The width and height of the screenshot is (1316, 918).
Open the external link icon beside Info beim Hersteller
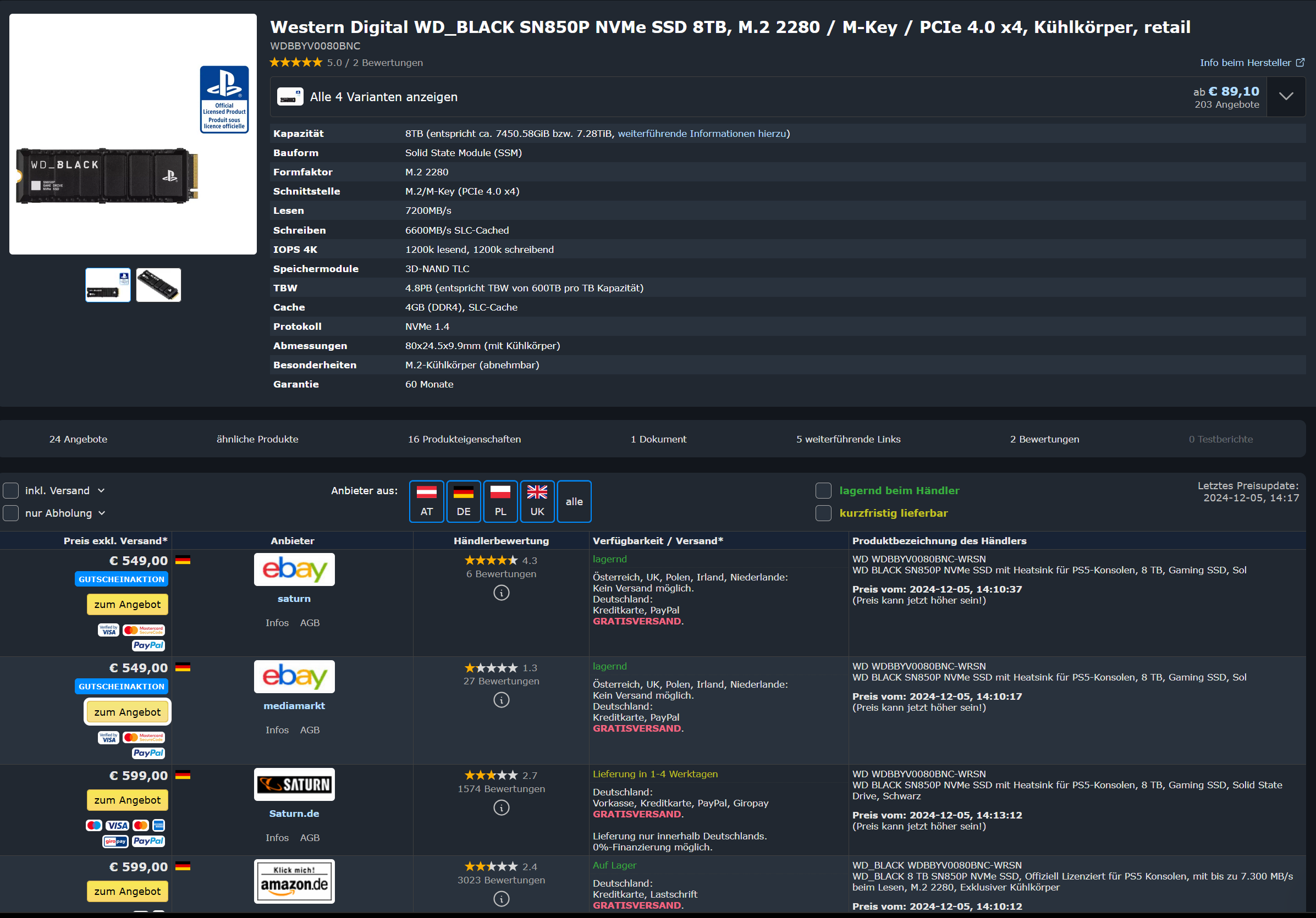point(1300,63)
